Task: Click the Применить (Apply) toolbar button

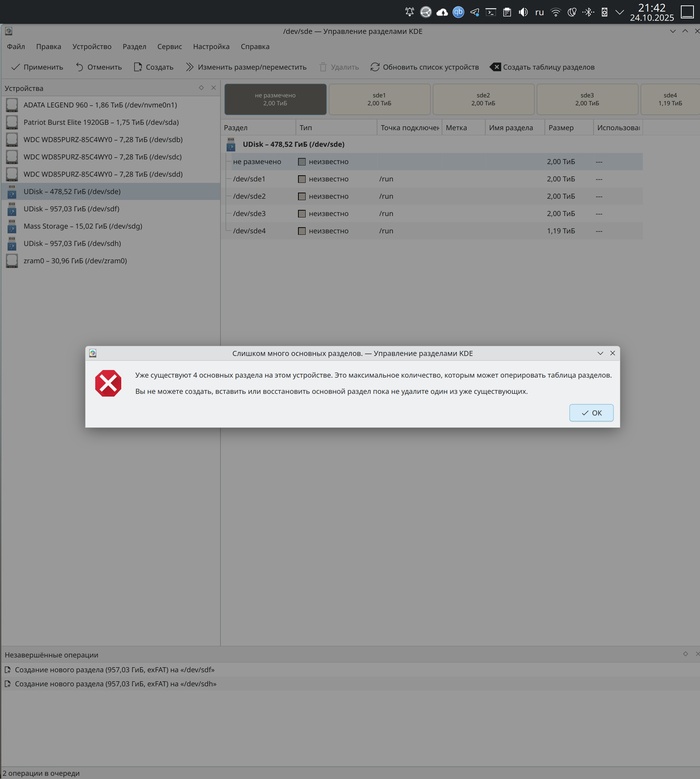Action: (x=36, y=67)
